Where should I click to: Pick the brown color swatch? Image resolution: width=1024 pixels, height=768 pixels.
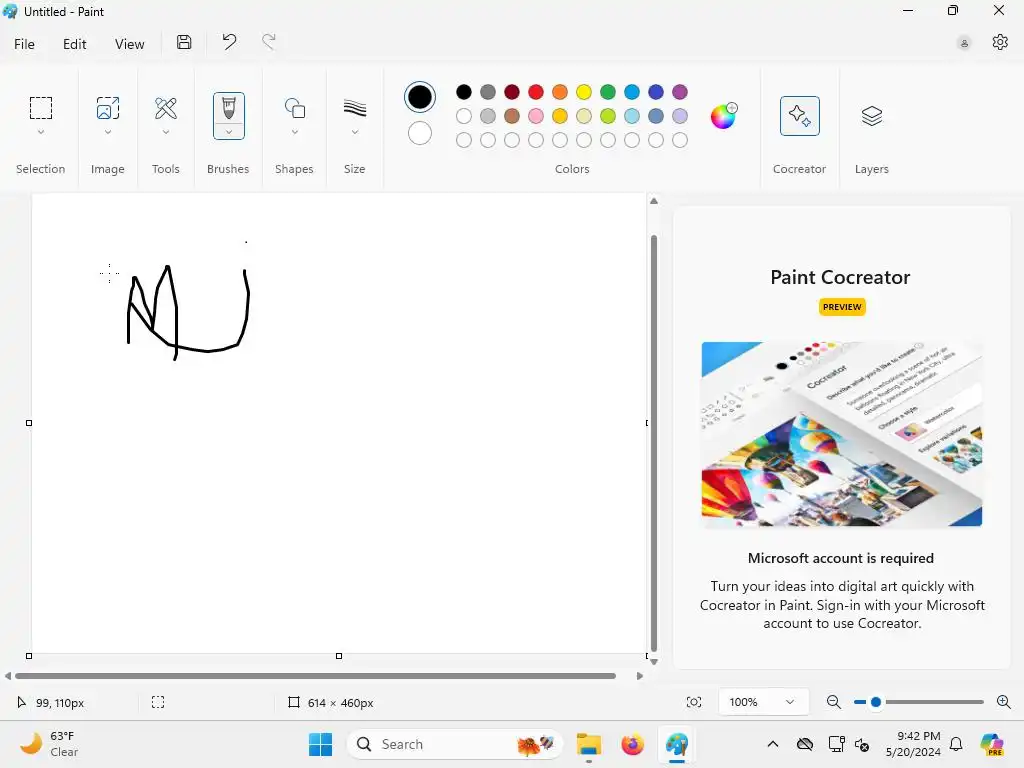coord(512,116)
